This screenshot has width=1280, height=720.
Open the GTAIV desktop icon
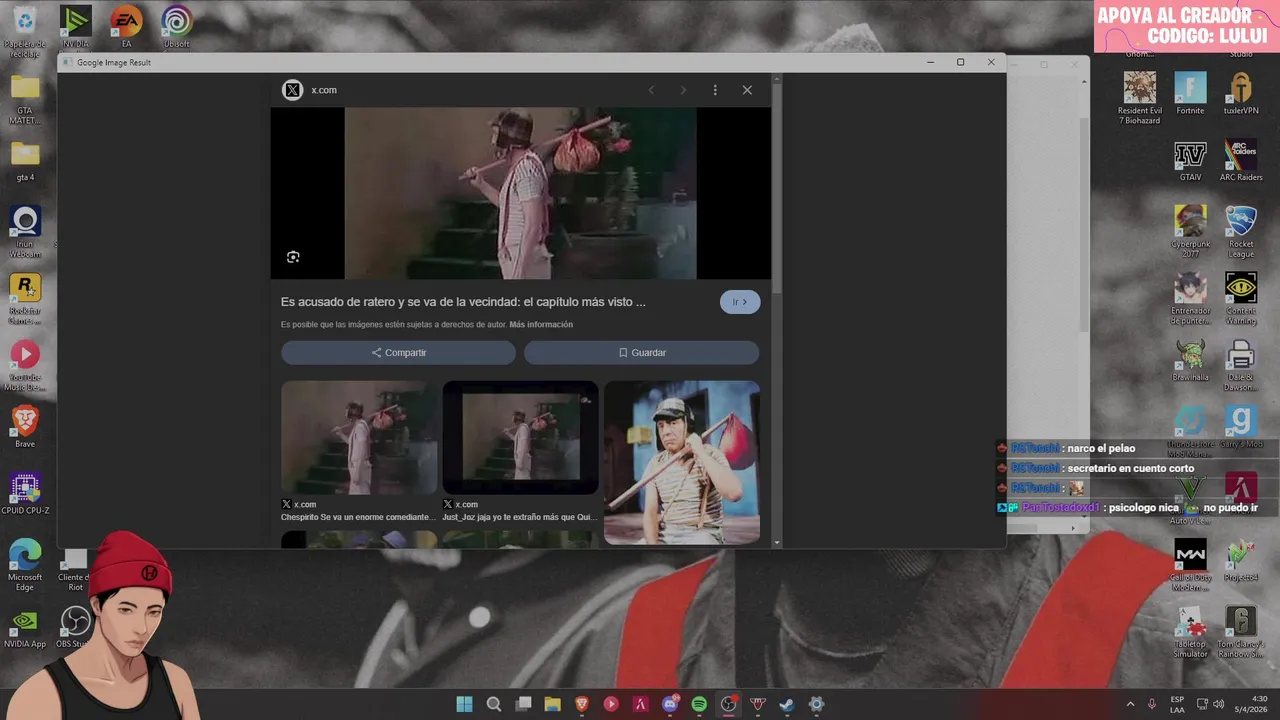[1190, 161]
